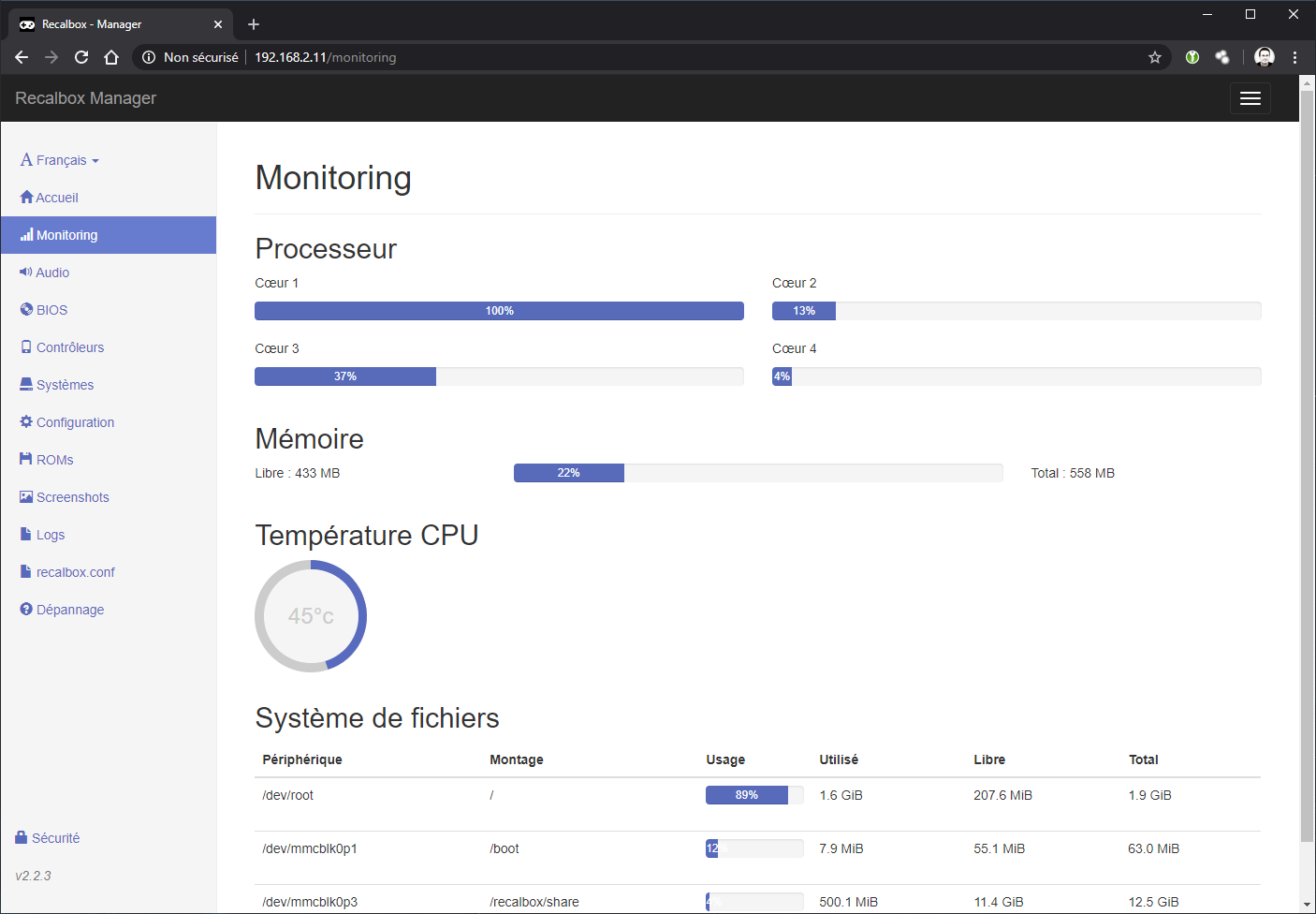
Task: Click the floppy-disk icon beside ROMs
Action: click(x=26, y=460)
